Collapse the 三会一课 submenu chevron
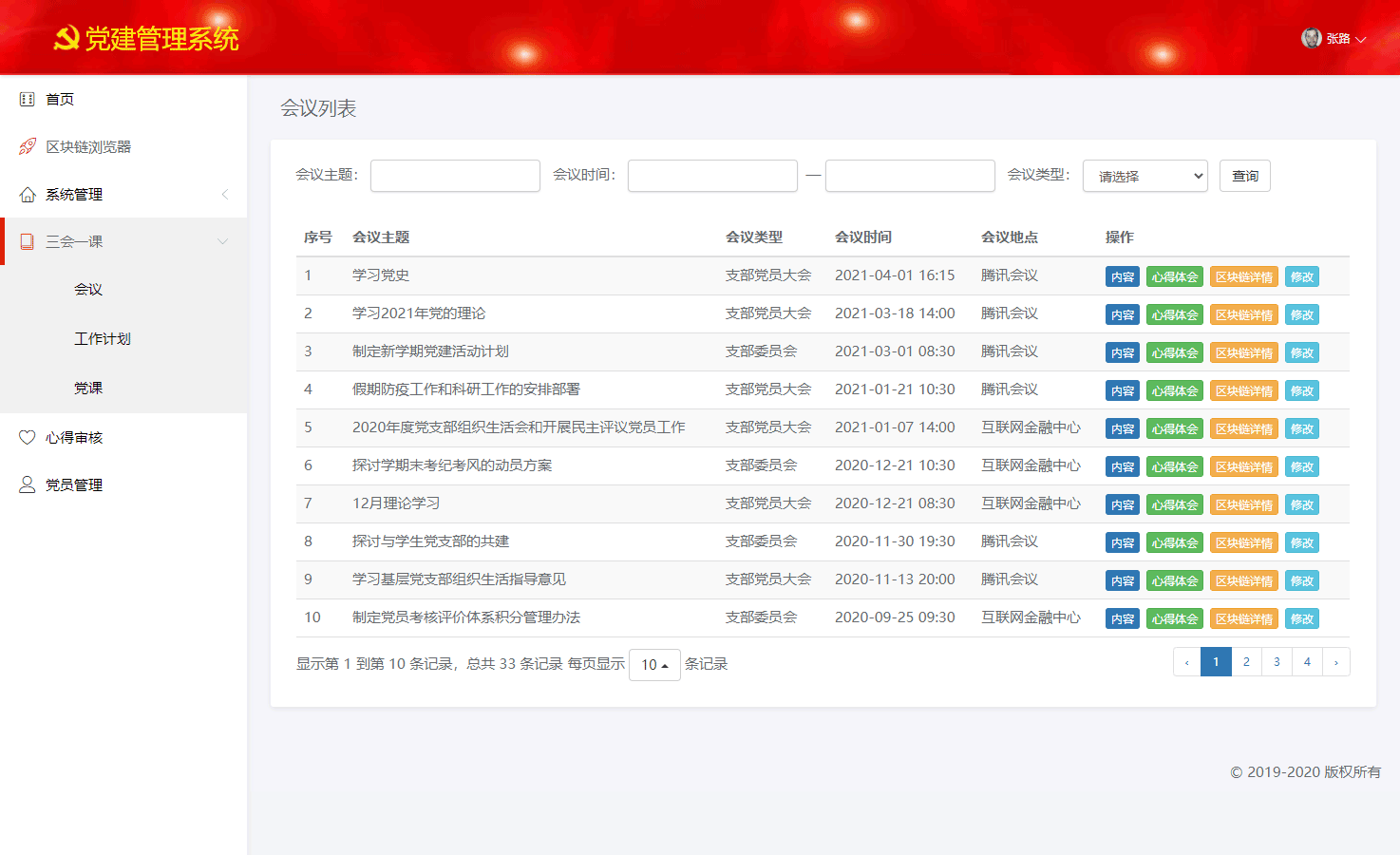This screenshot has width=1400, height=855. point(223,241)
